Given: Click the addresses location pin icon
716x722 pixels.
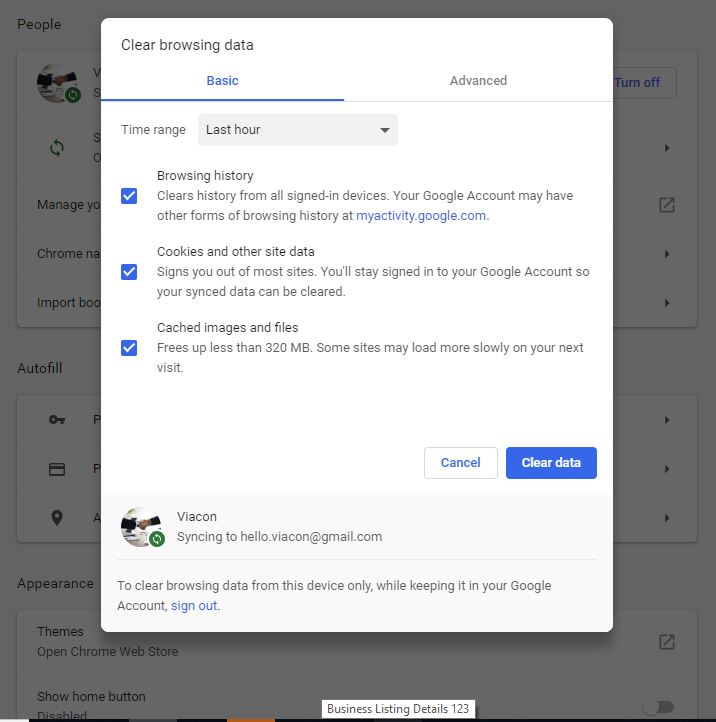Looking at the screenshot, I should [57, 518].
